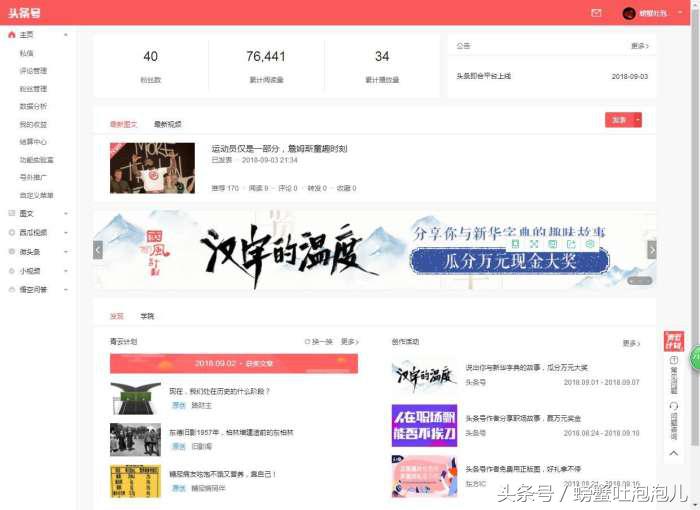
Task: Switch to the 最新图文 tab
Action: pos(124,124)
